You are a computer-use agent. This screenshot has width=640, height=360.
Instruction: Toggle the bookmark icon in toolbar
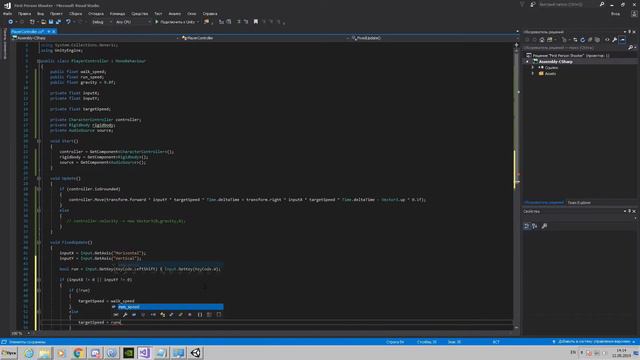tap(256, 22)
